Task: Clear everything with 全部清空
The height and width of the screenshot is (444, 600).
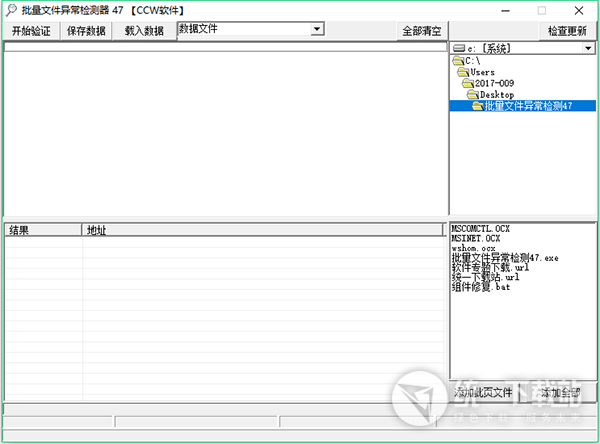Action: [x=421, y=31]
